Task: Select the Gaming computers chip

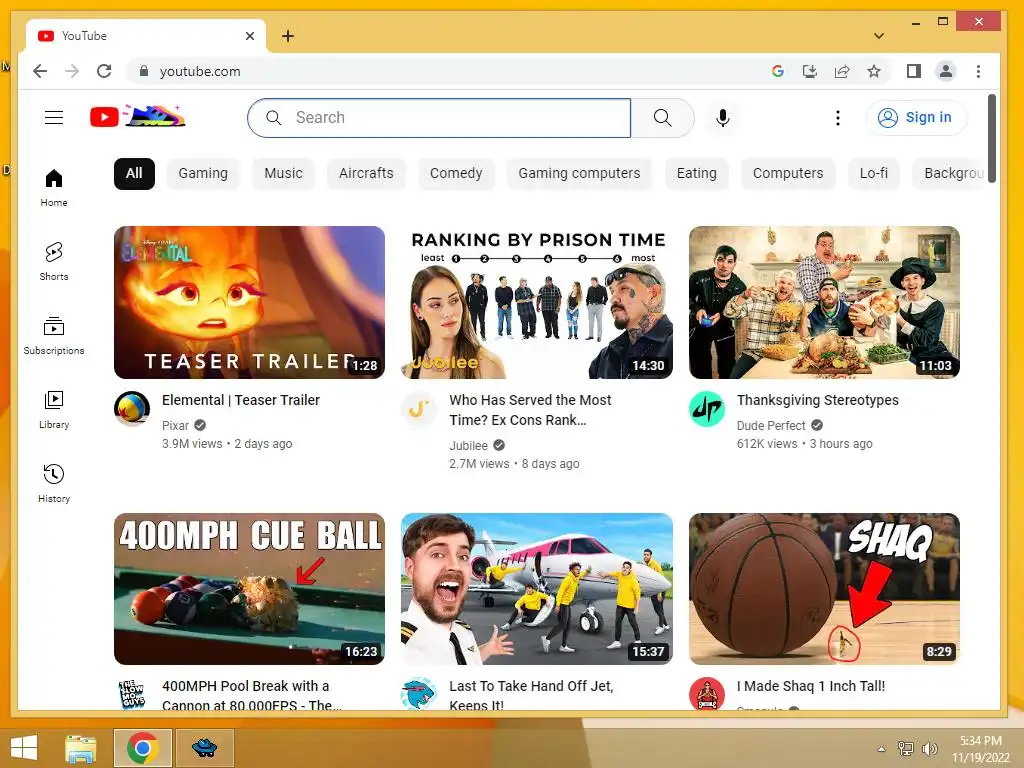Action: (579, 174)
